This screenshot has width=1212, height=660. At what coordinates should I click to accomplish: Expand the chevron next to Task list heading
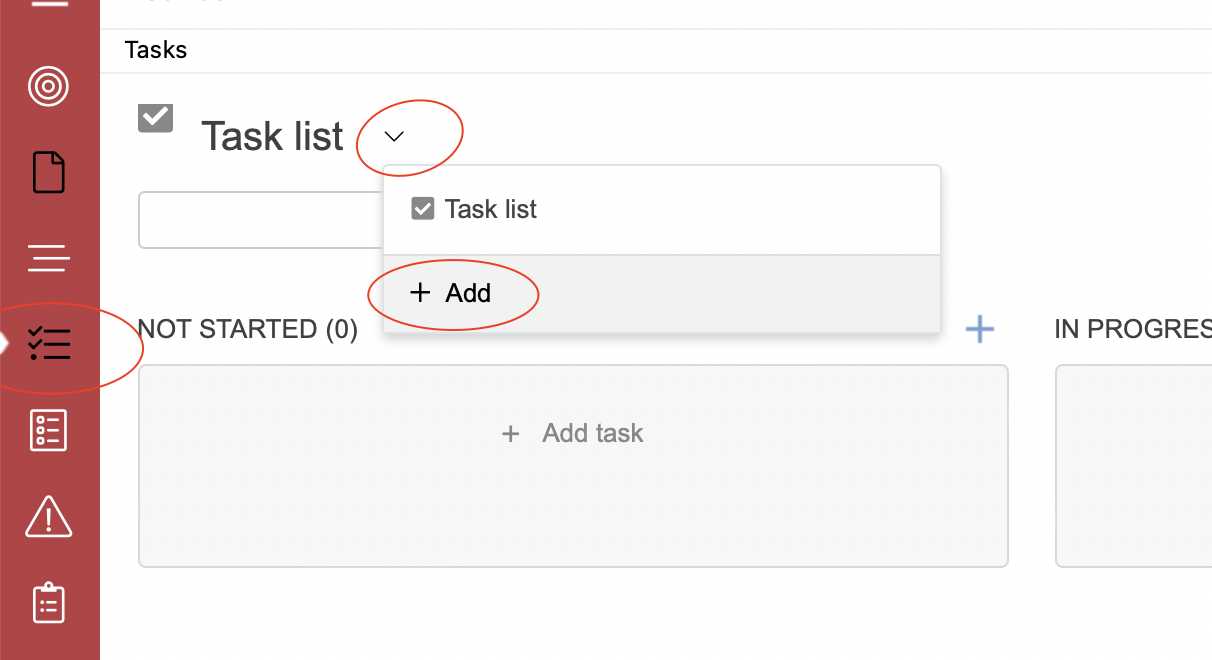394,136
